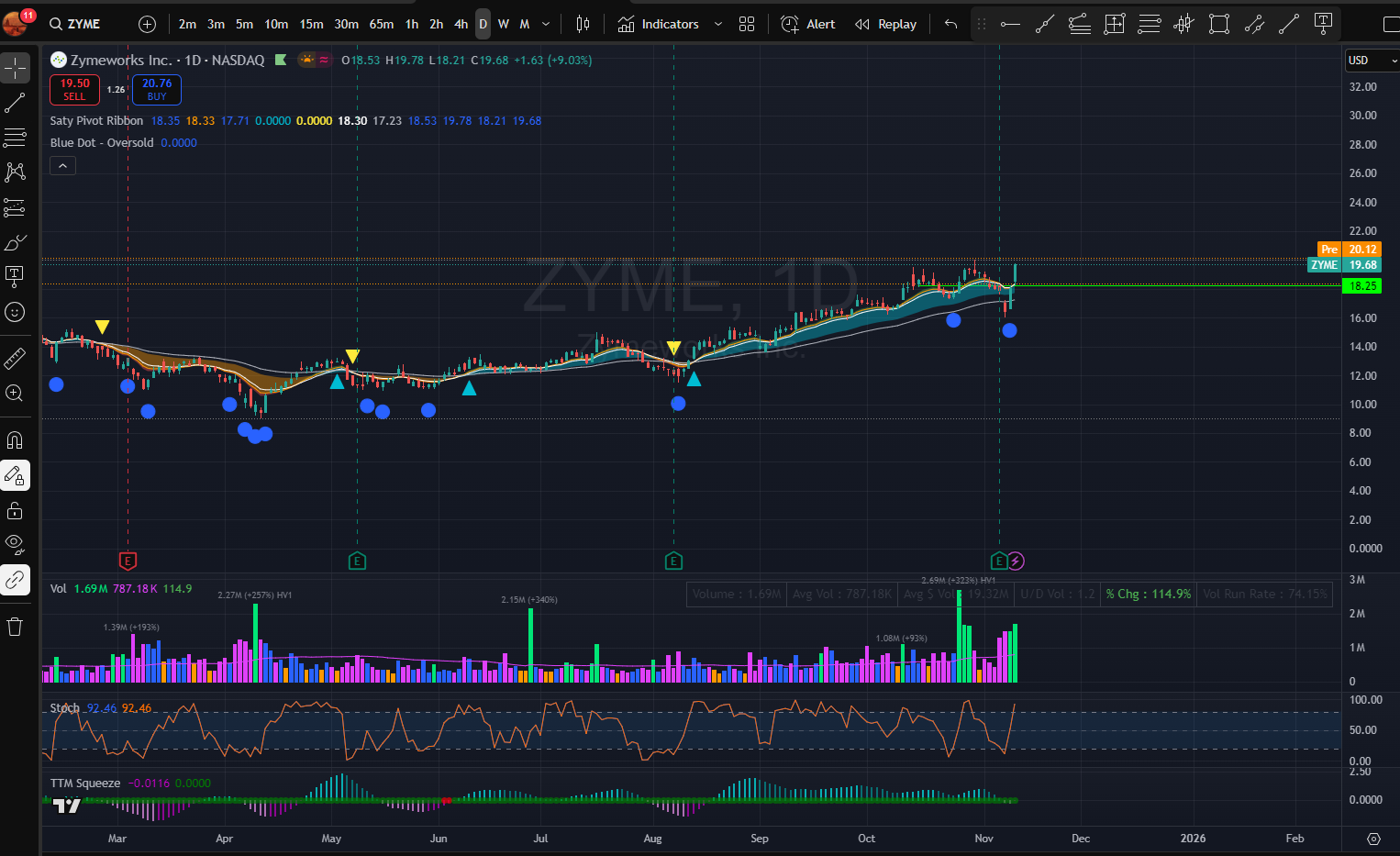Select the M monthly interval
This screenshot has width=1400, height=856.
525,24
